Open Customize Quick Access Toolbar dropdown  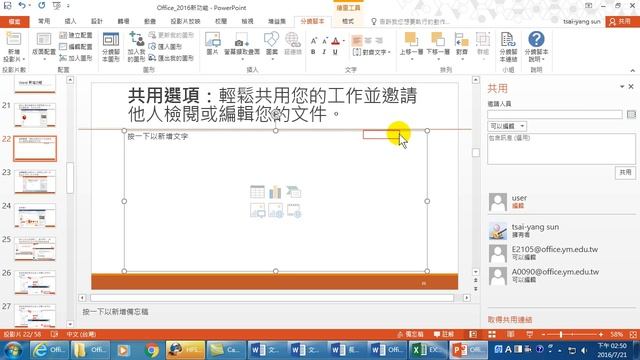tap(68, 6)
